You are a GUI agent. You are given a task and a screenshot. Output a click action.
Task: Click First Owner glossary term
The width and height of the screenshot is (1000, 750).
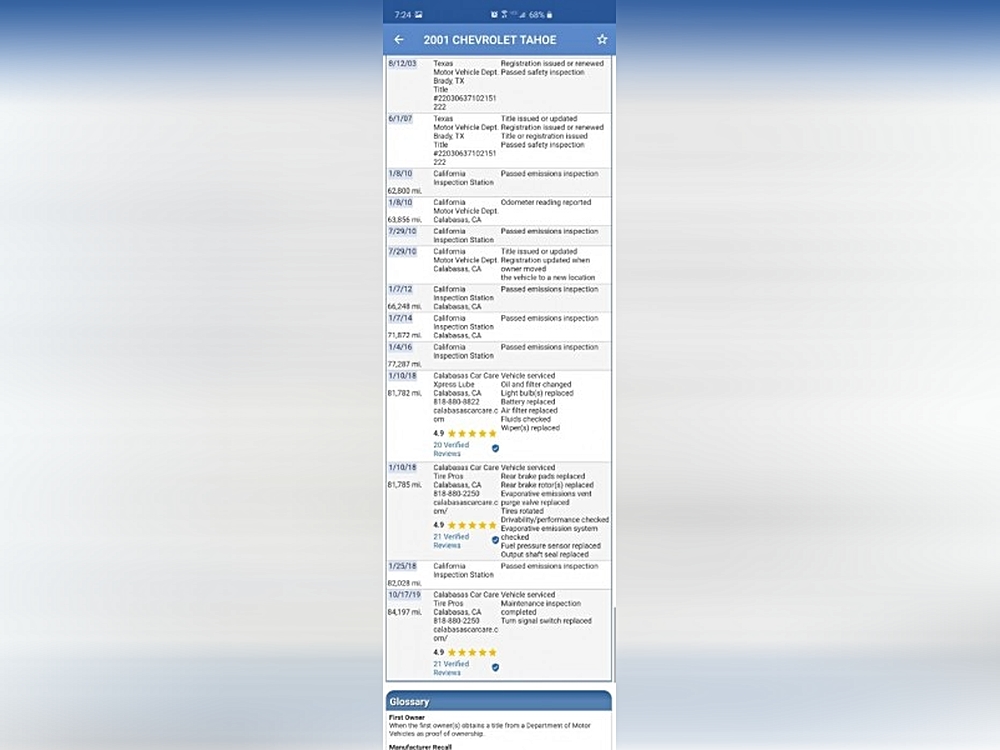pyautogui.click(x=410, y=718)
